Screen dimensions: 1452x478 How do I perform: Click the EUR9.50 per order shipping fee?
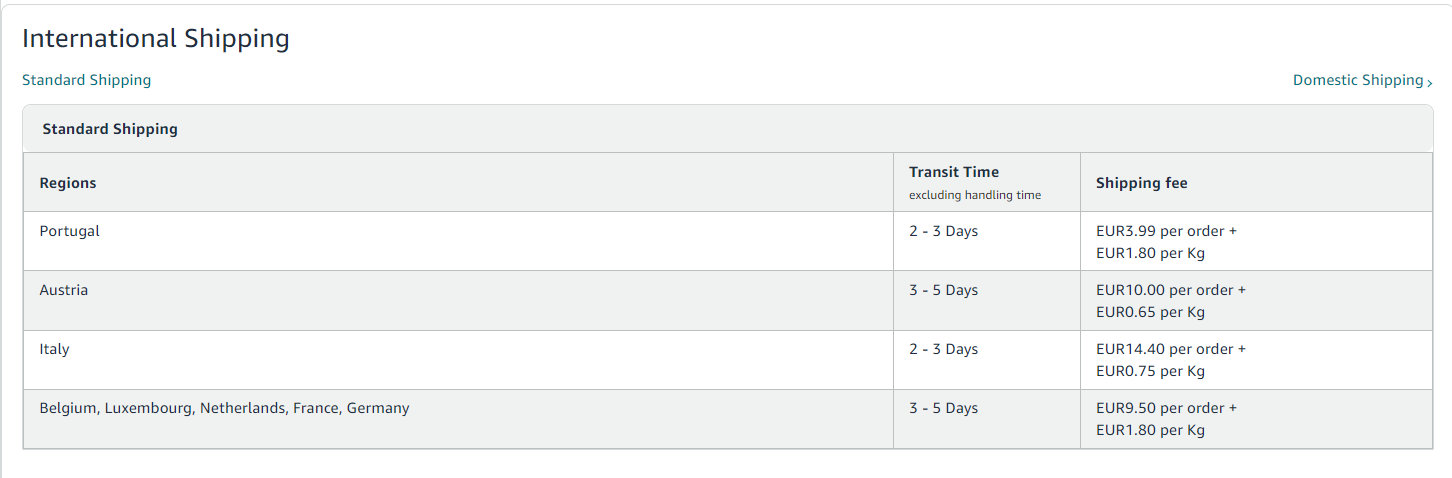click(1166, 408)
